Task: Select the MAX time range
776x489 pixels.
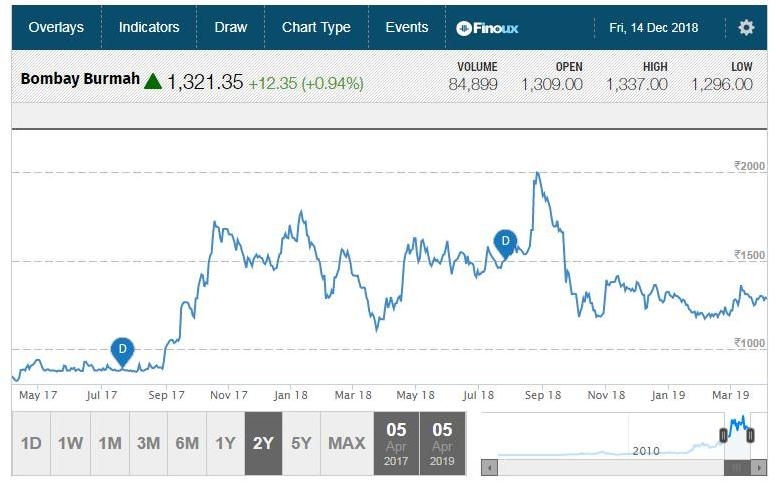Action: pos(347,443)
